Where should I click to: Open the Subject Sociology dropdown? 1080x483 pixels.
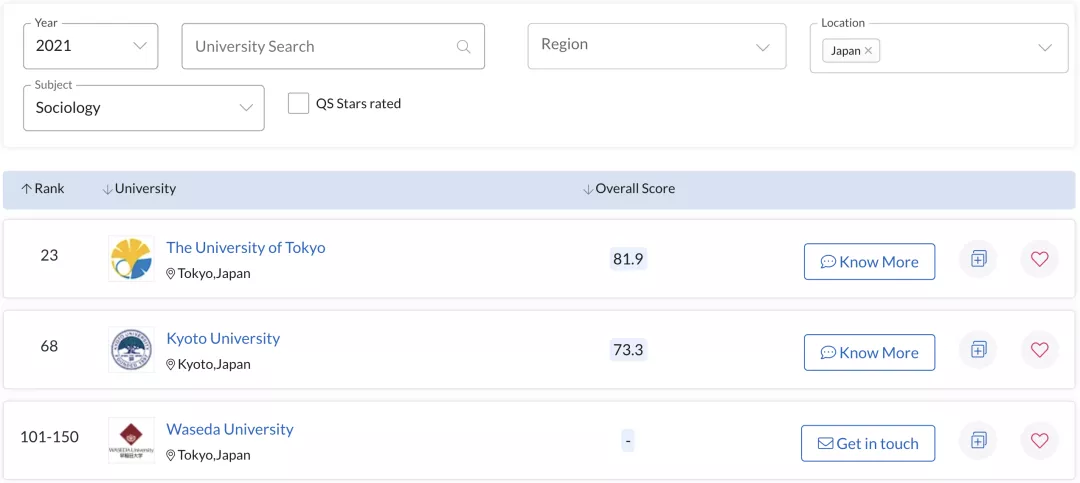point(144,108)
